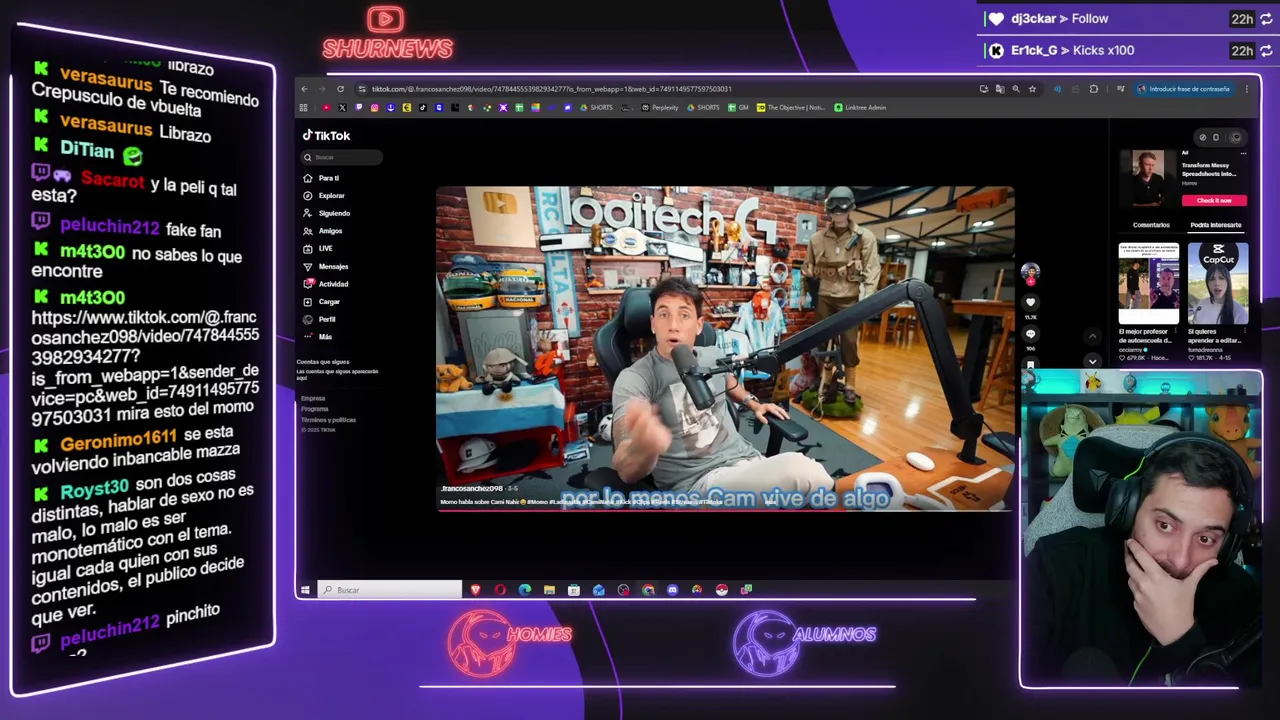
Task: Open the CapCut Si quieres aprender thumbnail
Action: pos(1217,283)
